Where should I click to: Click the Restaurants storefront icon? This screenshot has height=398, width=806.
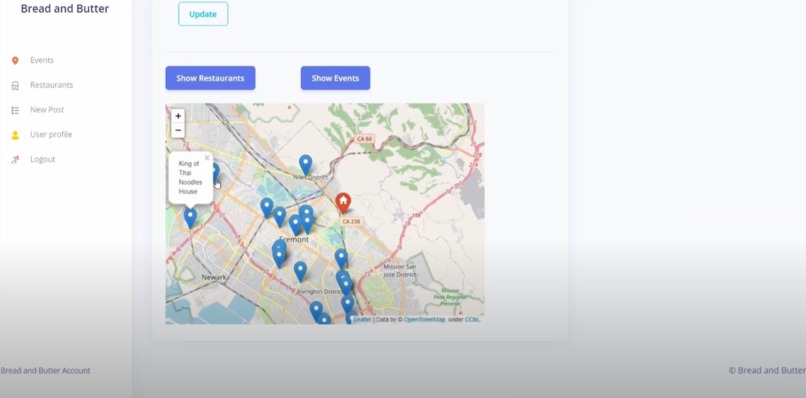click(x=15, y=85)
